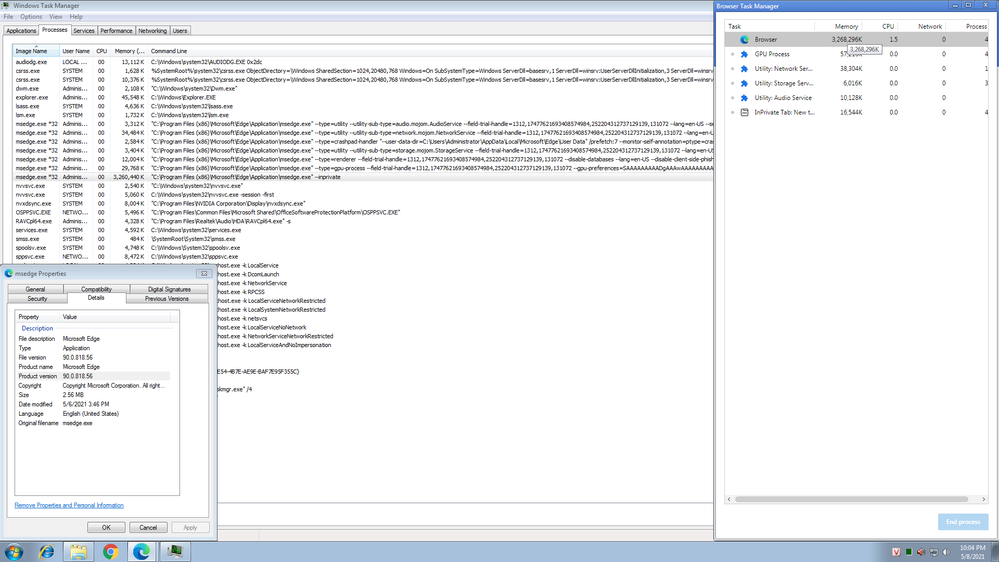Screen dimensions: 999x562
Task: Select Product version row in Properties
Action: click(94, 376)
